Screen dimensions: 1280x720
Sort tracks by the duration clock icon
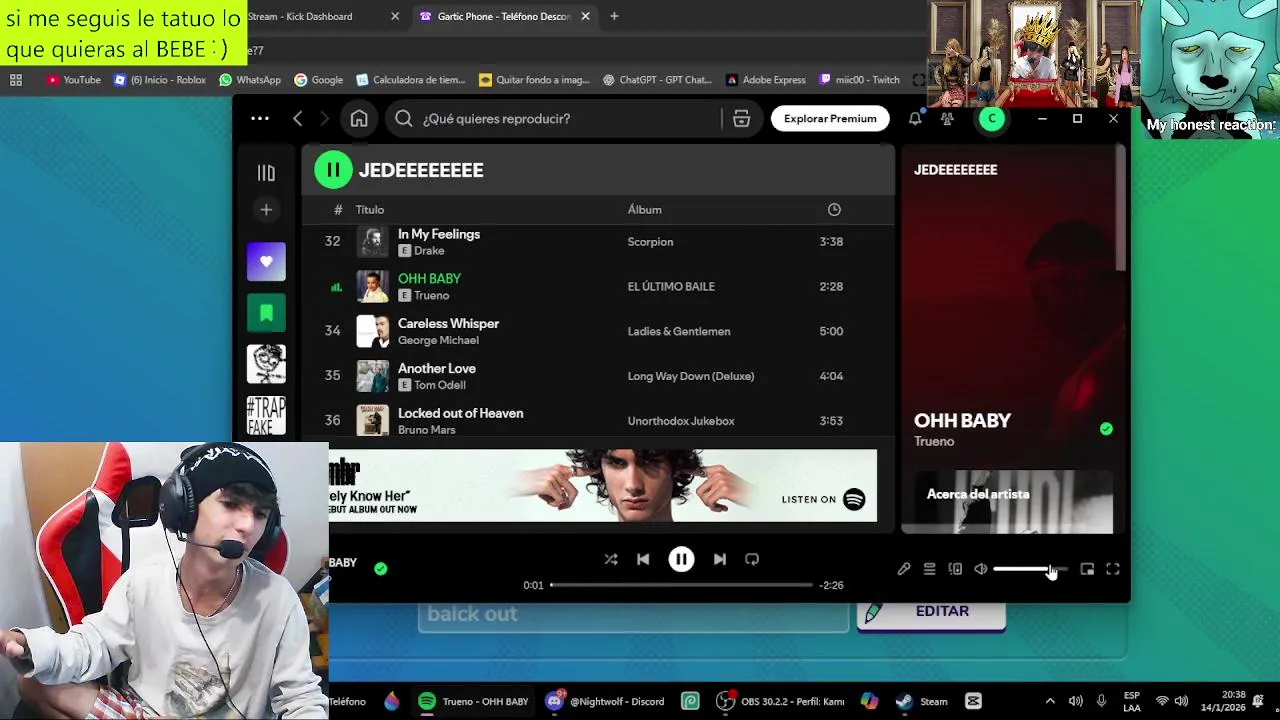click(x=834, y=210)
